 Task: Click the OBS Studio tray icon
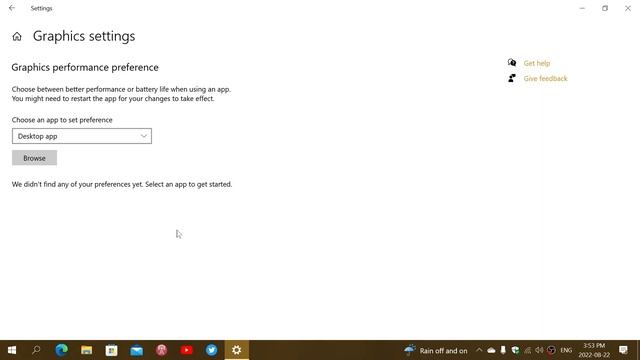[x=551, y=350]
